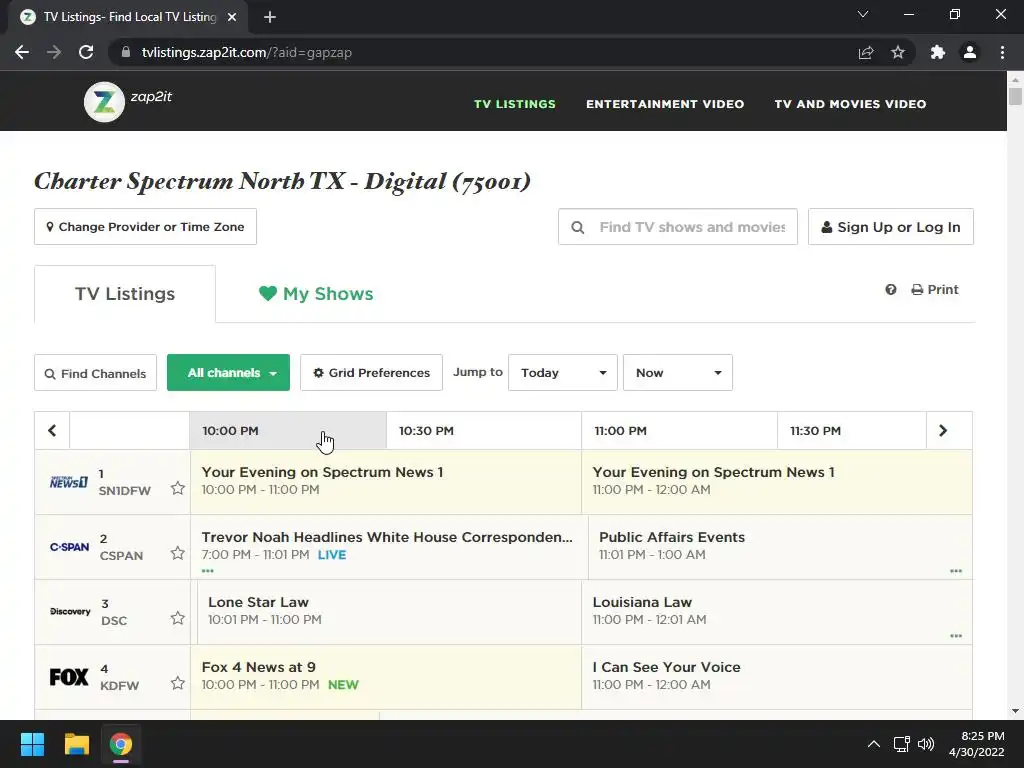This screenshot has width=1024, height=768.
Task: Open TV LISTINGS in the top navigation
Action: point(515,104)
